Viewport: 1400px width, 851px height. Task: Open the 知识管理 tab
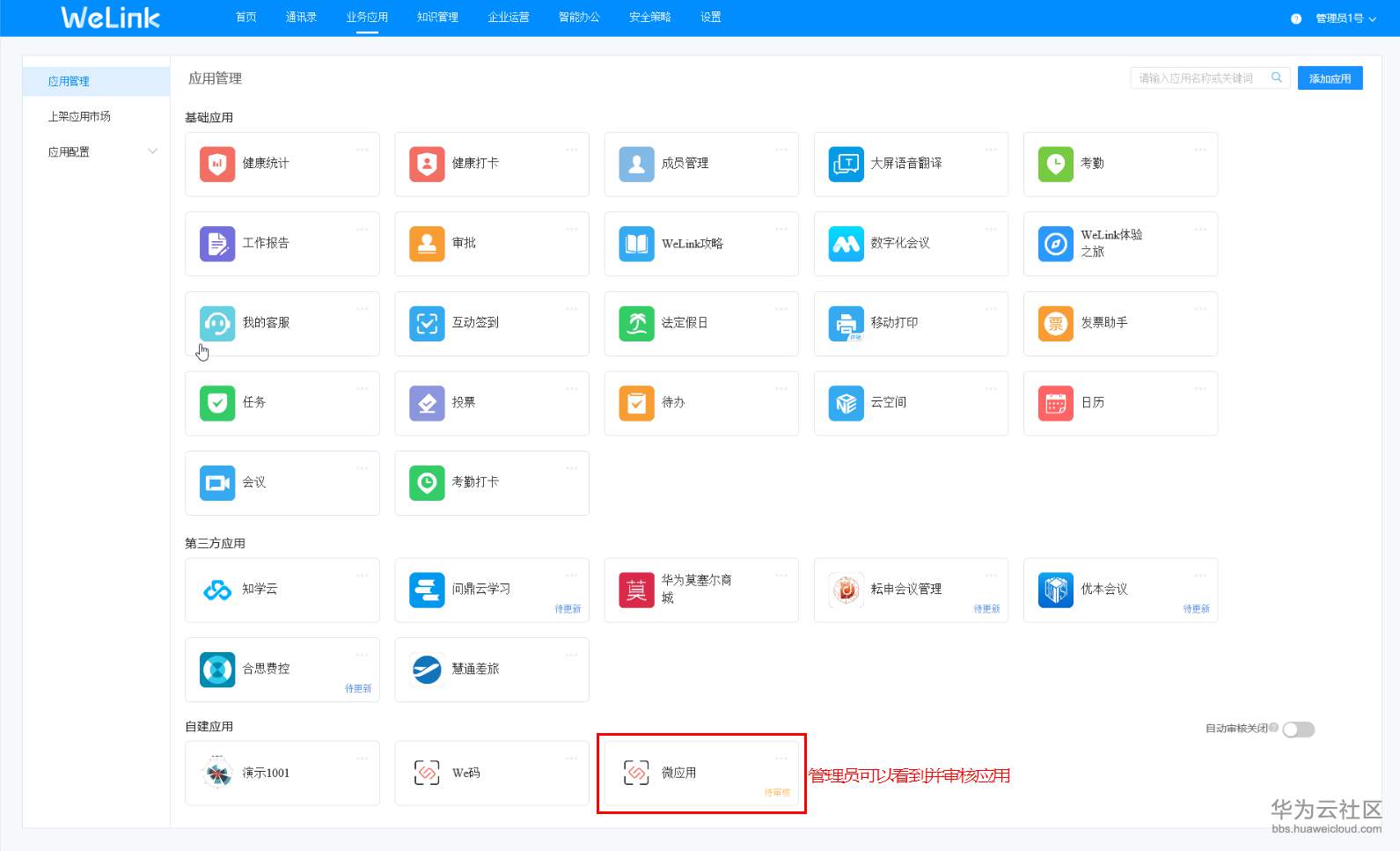click(437, 18)
